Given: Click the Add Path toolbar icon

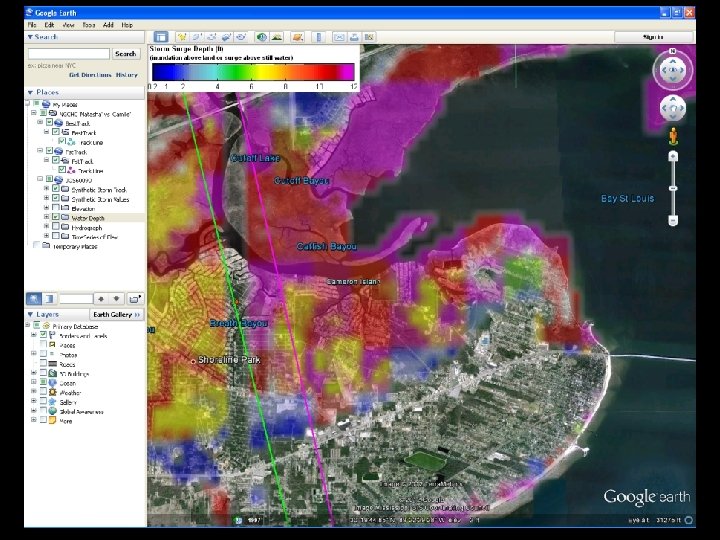Looking at the screenshot, I should [x=212, y=37].
